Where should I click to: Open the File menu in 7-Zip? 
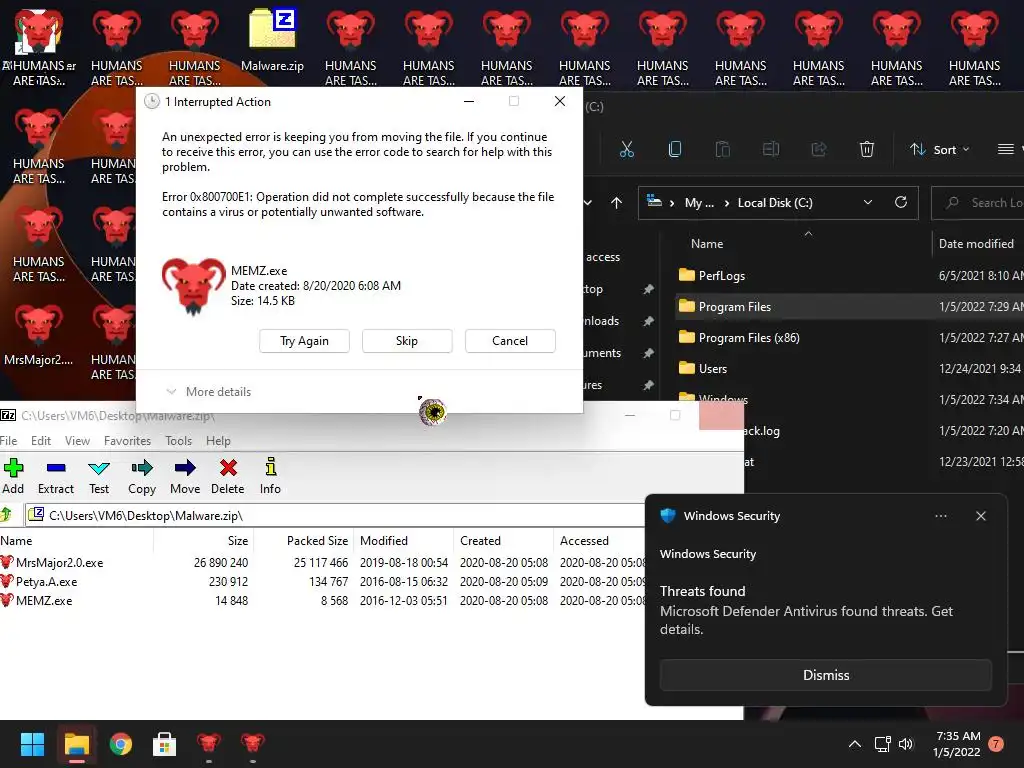[8, 441]
